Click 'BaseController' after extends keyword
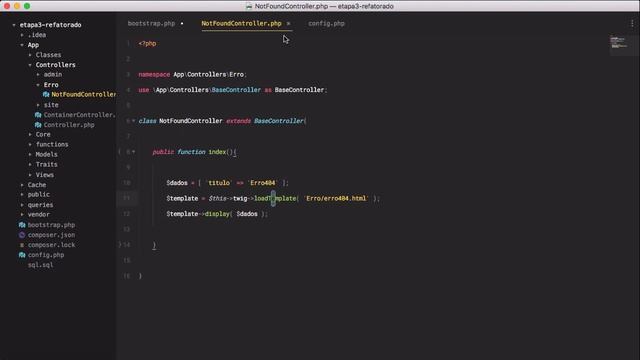640x360 pixels. point(279,121)
